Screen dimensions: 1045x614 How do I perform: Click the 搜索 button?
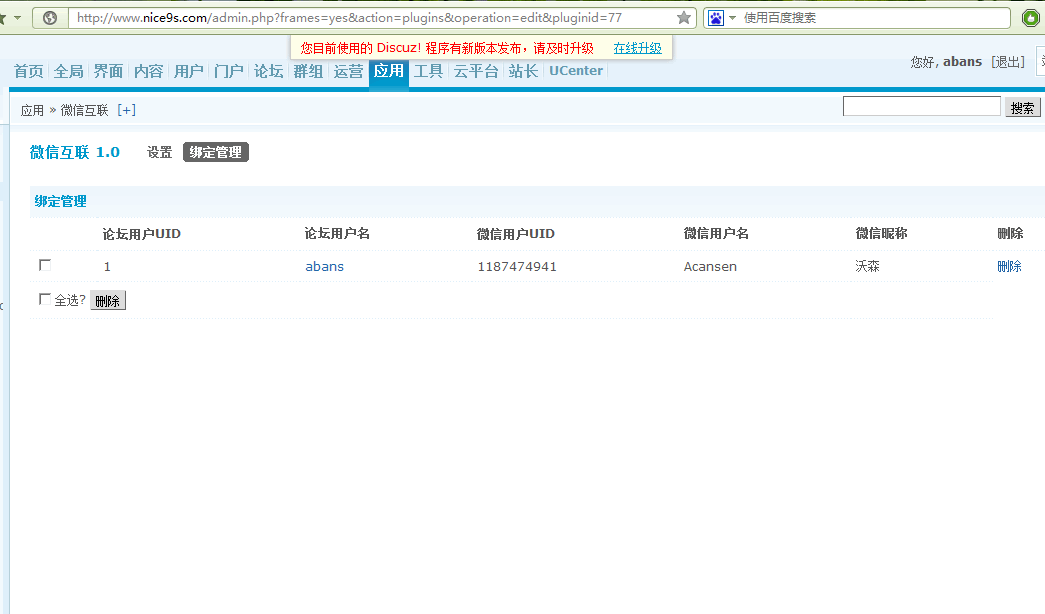(x=1022, y=108)
